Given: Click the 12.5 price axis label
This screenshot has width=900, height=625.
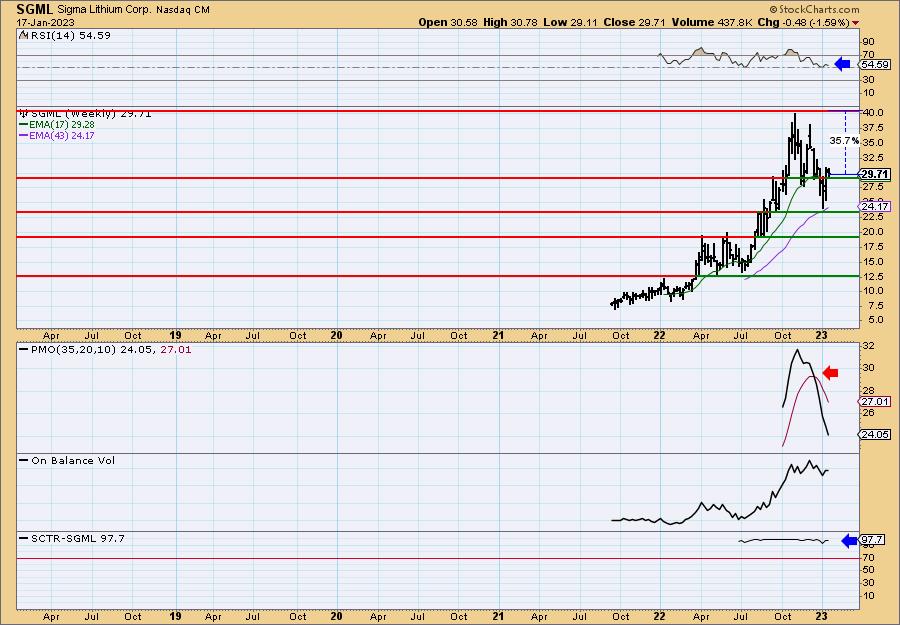Looking at the screenshot, I should pos(872,276).
